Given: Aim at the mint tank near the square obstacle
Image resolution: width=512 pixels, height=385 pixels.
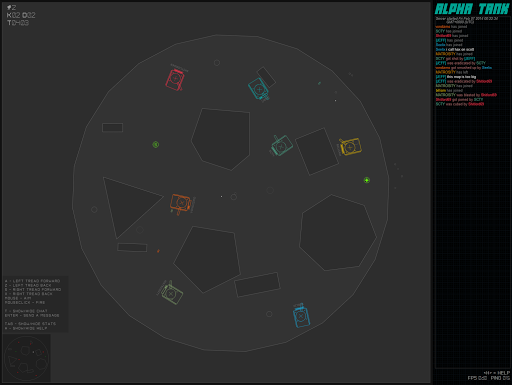Looking at the screenshot, I should (x=281, y=146).
